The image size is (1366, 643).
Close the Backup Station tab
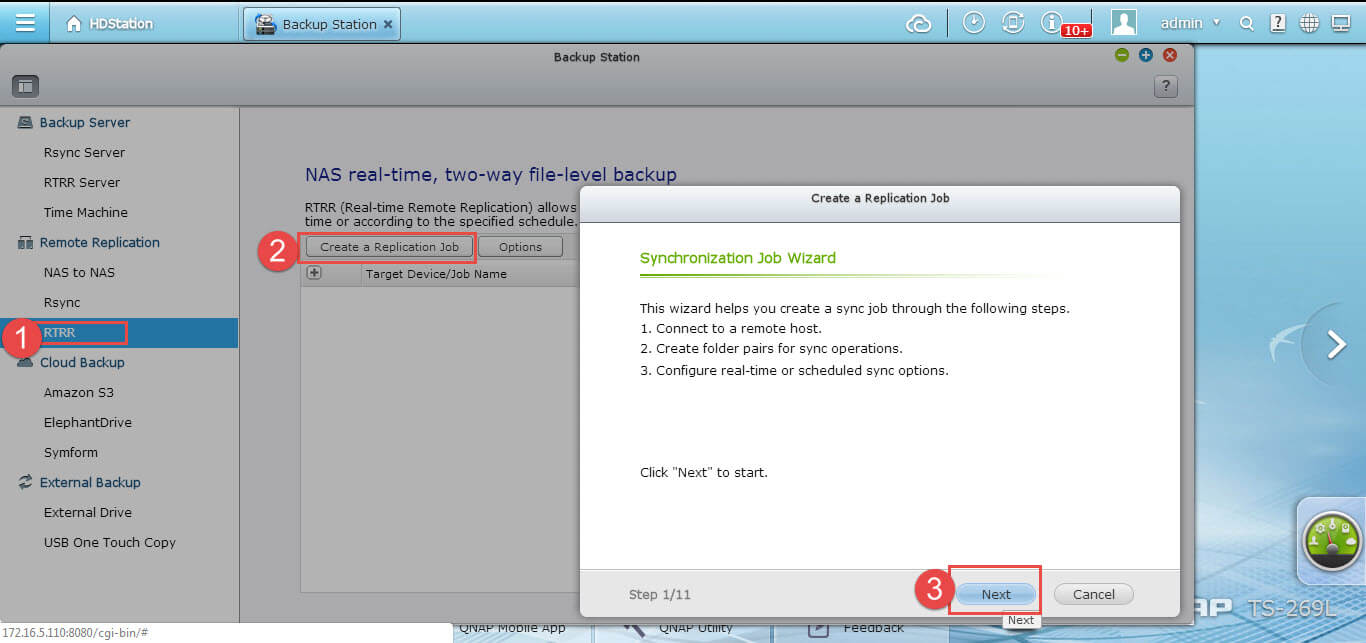click(388, 24)
